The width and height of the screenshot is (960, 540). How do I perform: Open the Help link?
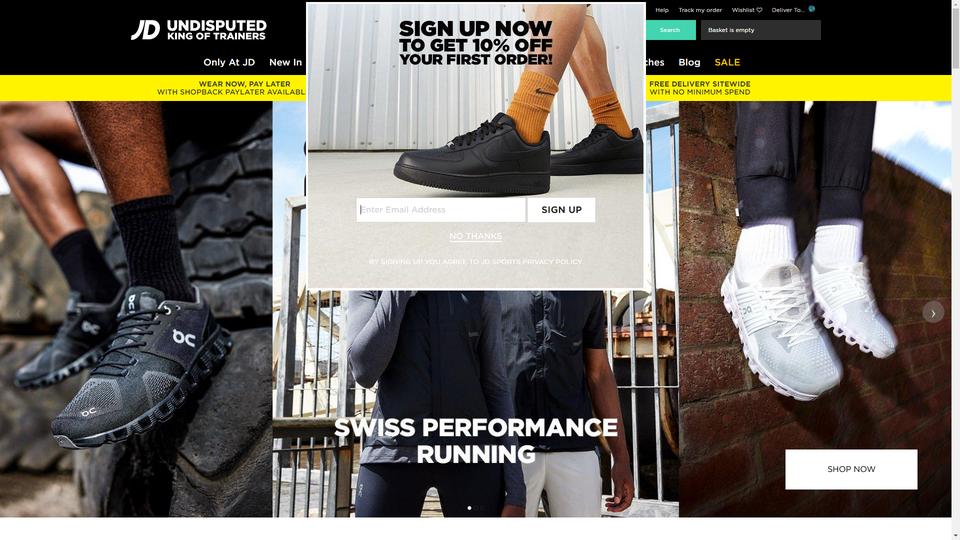pos(662,10)
